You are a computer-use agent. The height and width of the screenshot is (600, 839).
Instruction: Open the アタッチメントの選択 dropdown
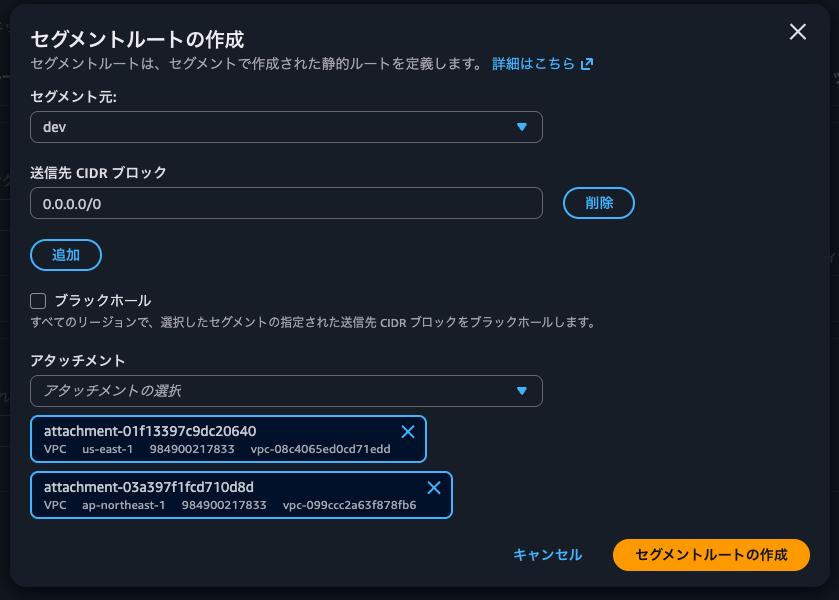(x=285, y=391)
